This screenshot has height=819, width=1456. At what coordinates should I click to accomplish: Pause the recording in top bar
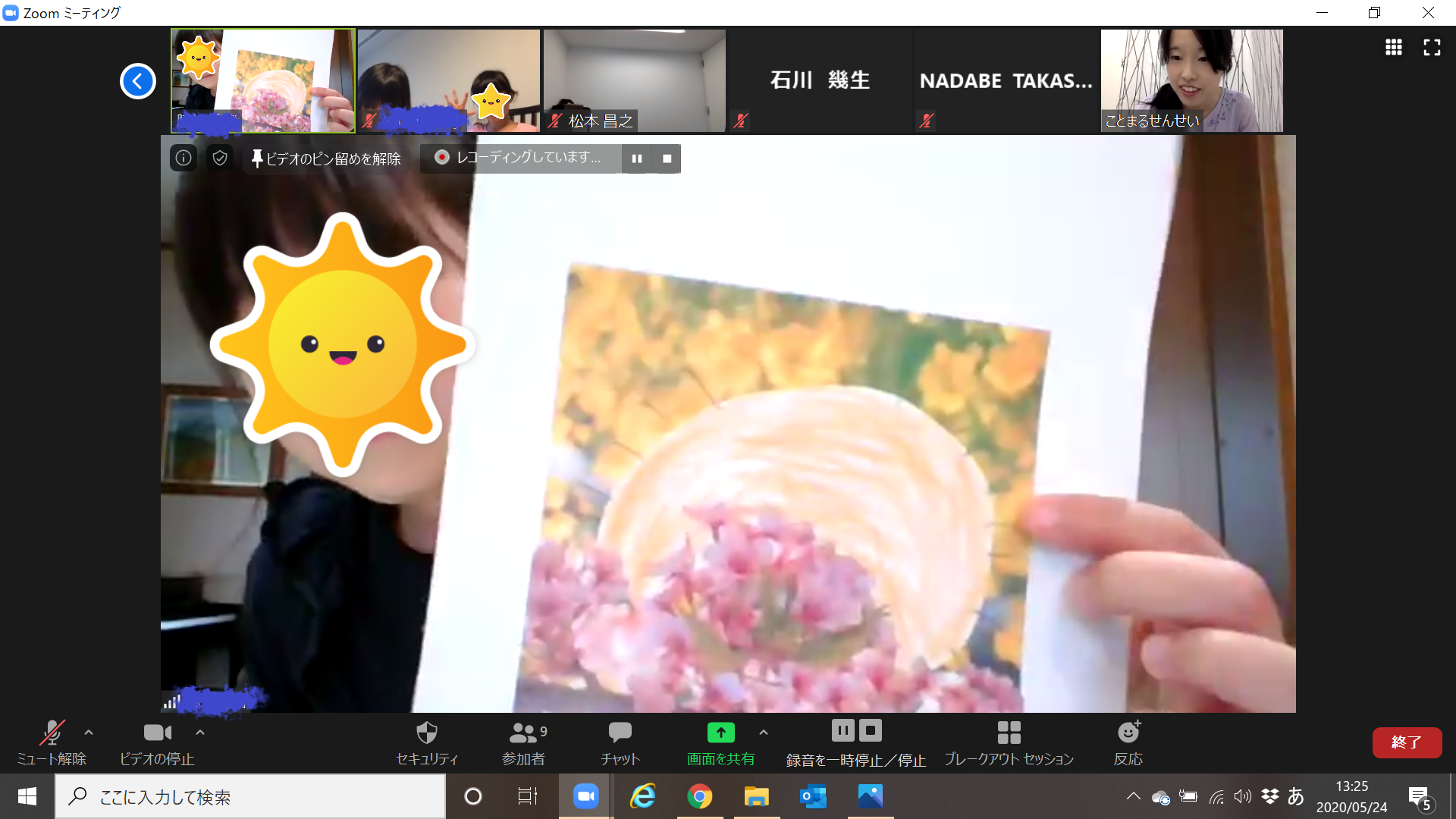click(x=637, y=158)
